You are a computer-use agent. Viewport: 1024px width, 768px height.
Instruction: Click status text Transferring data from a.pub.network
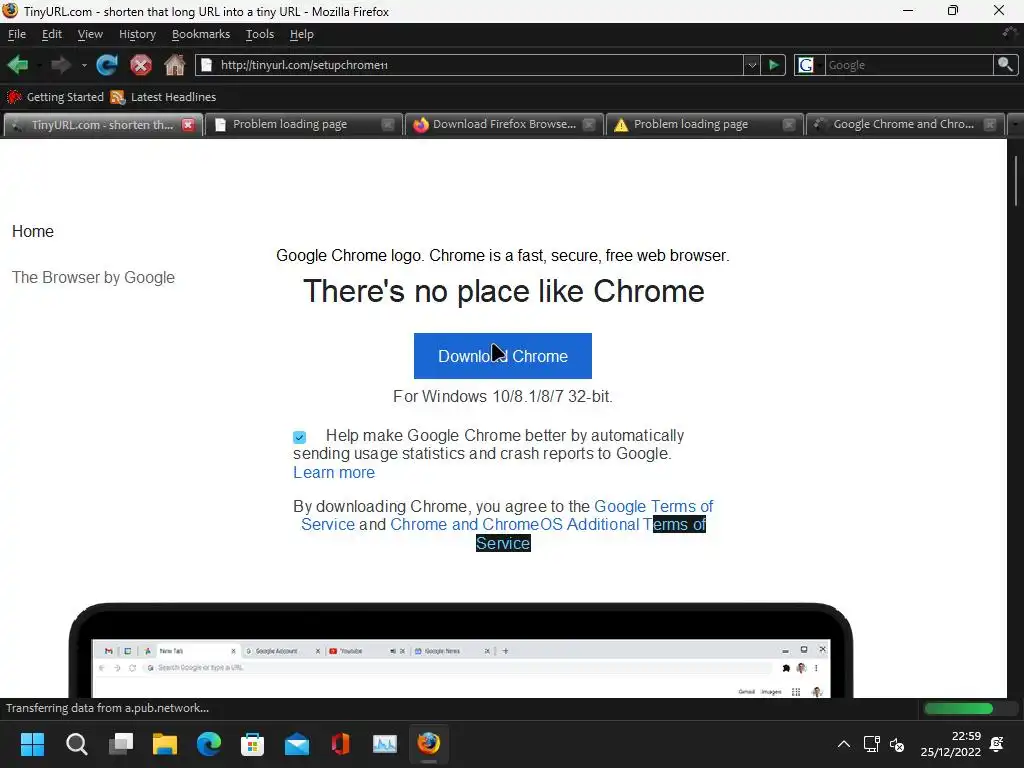pos(107,708)
